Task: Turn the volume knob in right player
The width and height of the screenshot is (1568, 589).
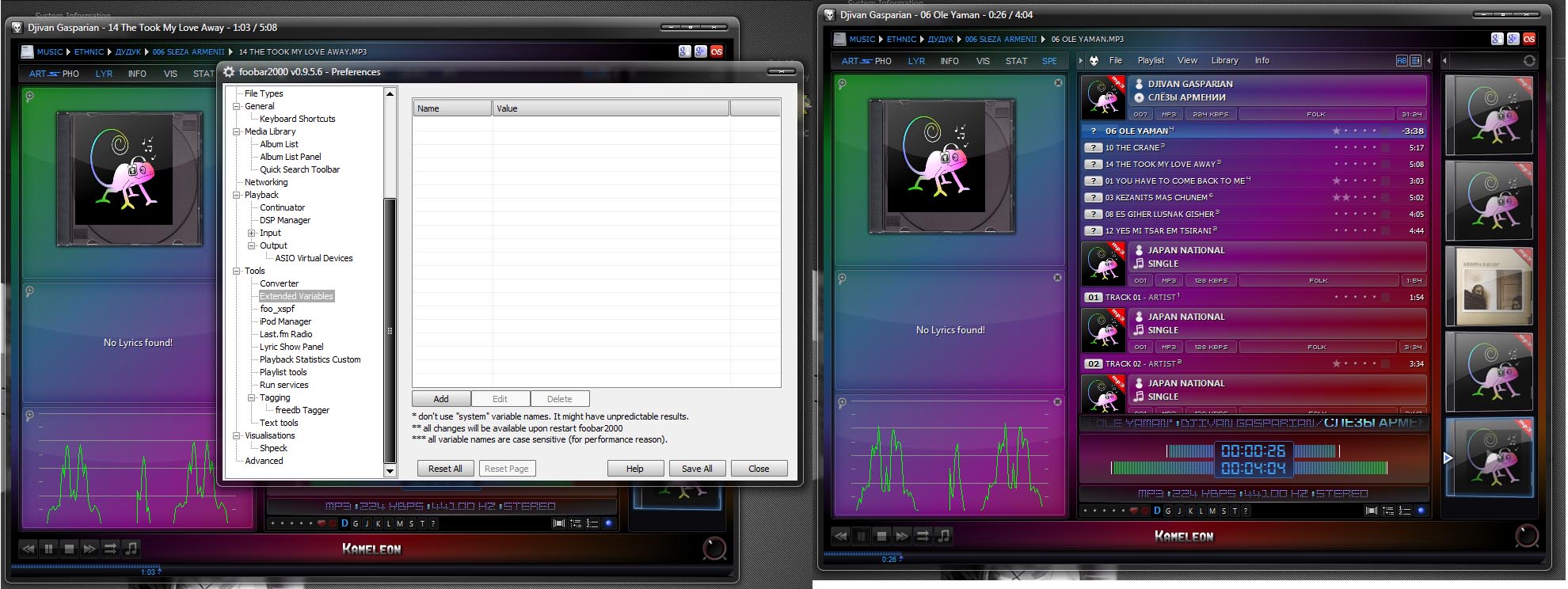Action: pyautogui.click(x=1526, y=536)
